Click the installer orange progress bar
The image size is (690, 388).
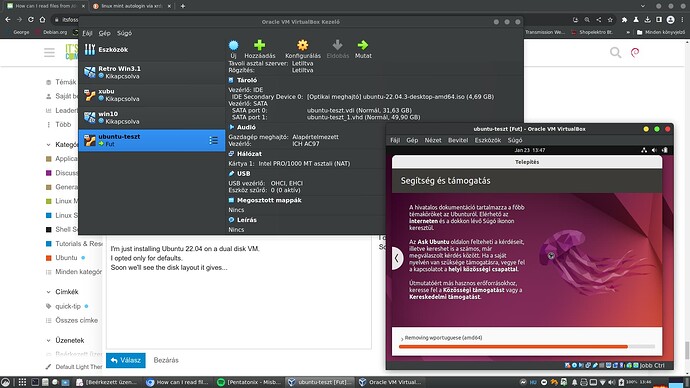[527, 347]
